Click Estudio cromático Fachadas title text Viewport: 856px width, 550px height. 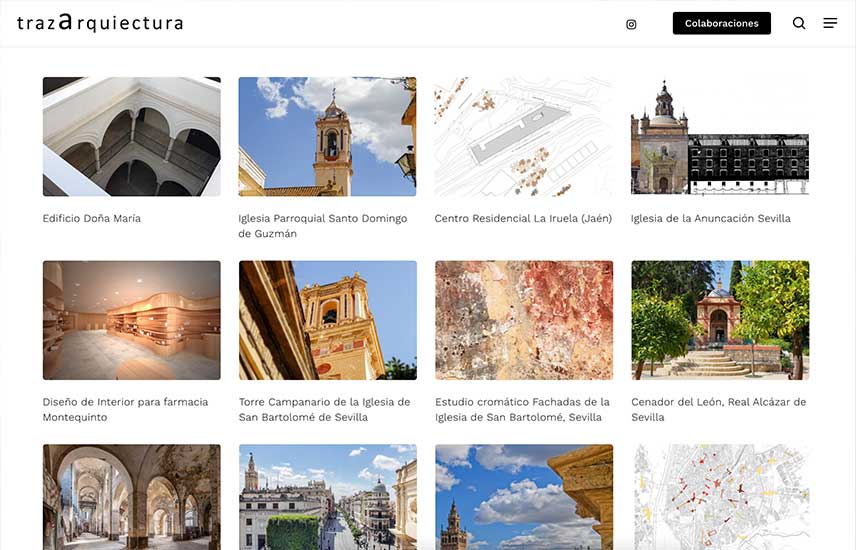click(x=522, y=409)
